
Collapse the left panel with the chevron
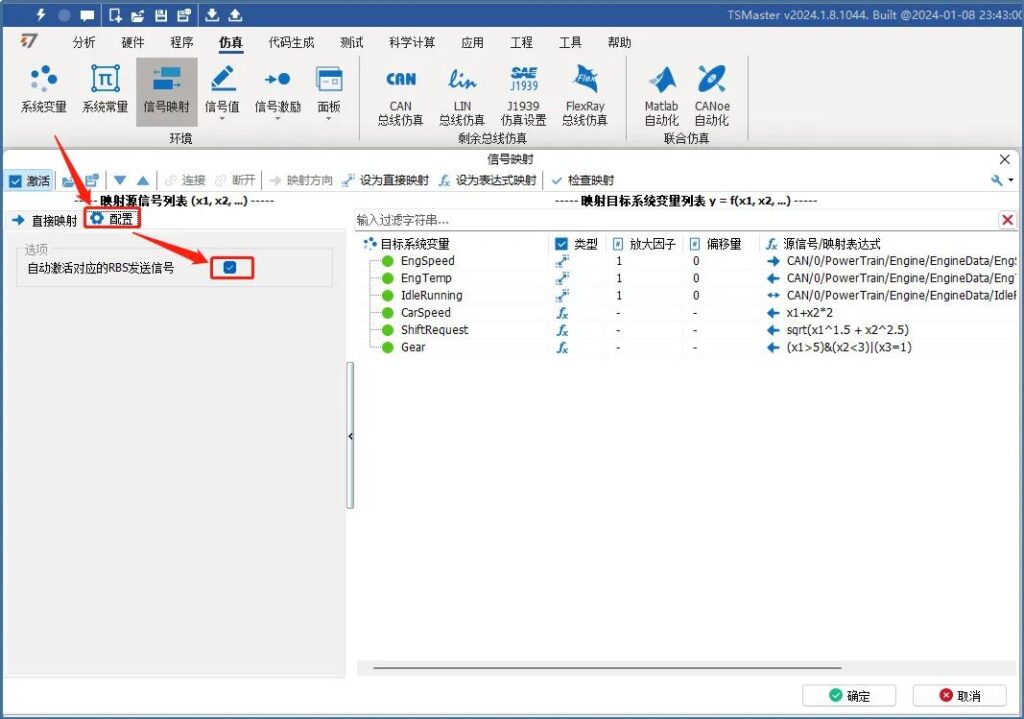tap(351, 436)
